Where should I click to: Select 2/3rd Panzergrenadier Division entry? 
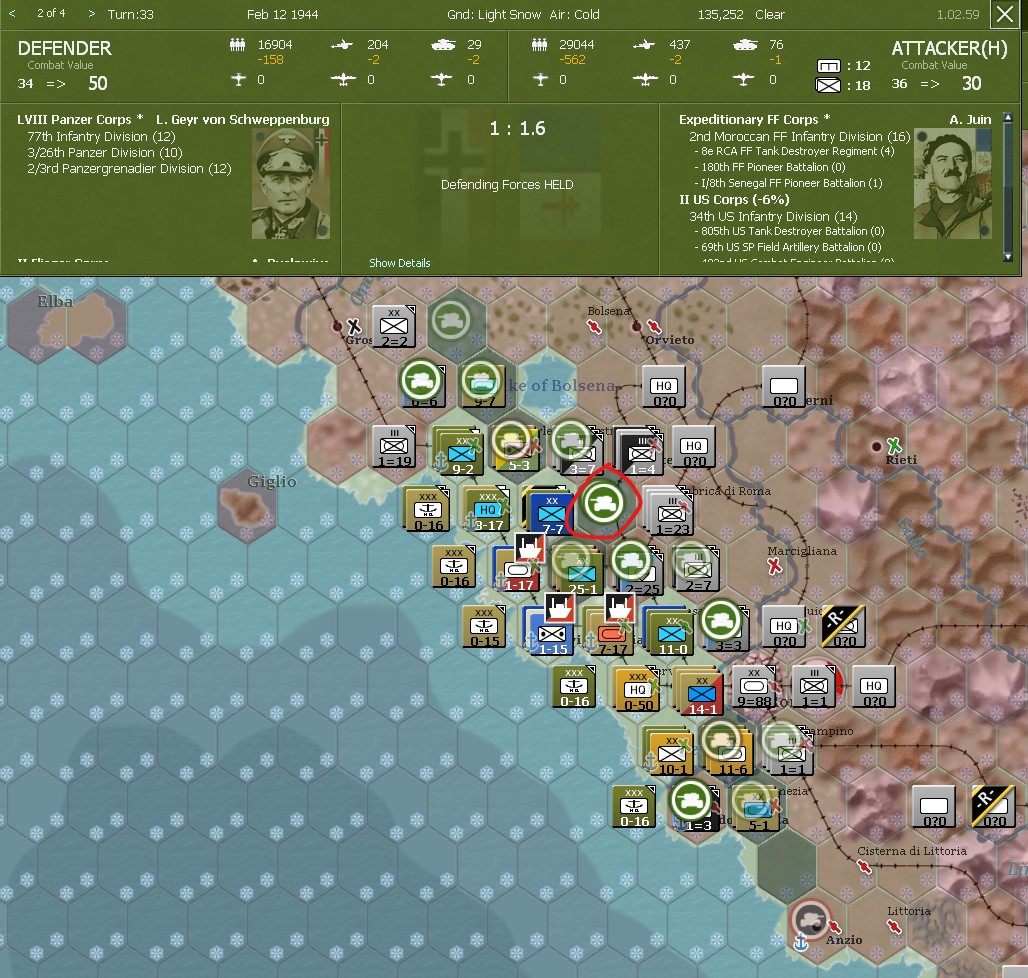129,168
